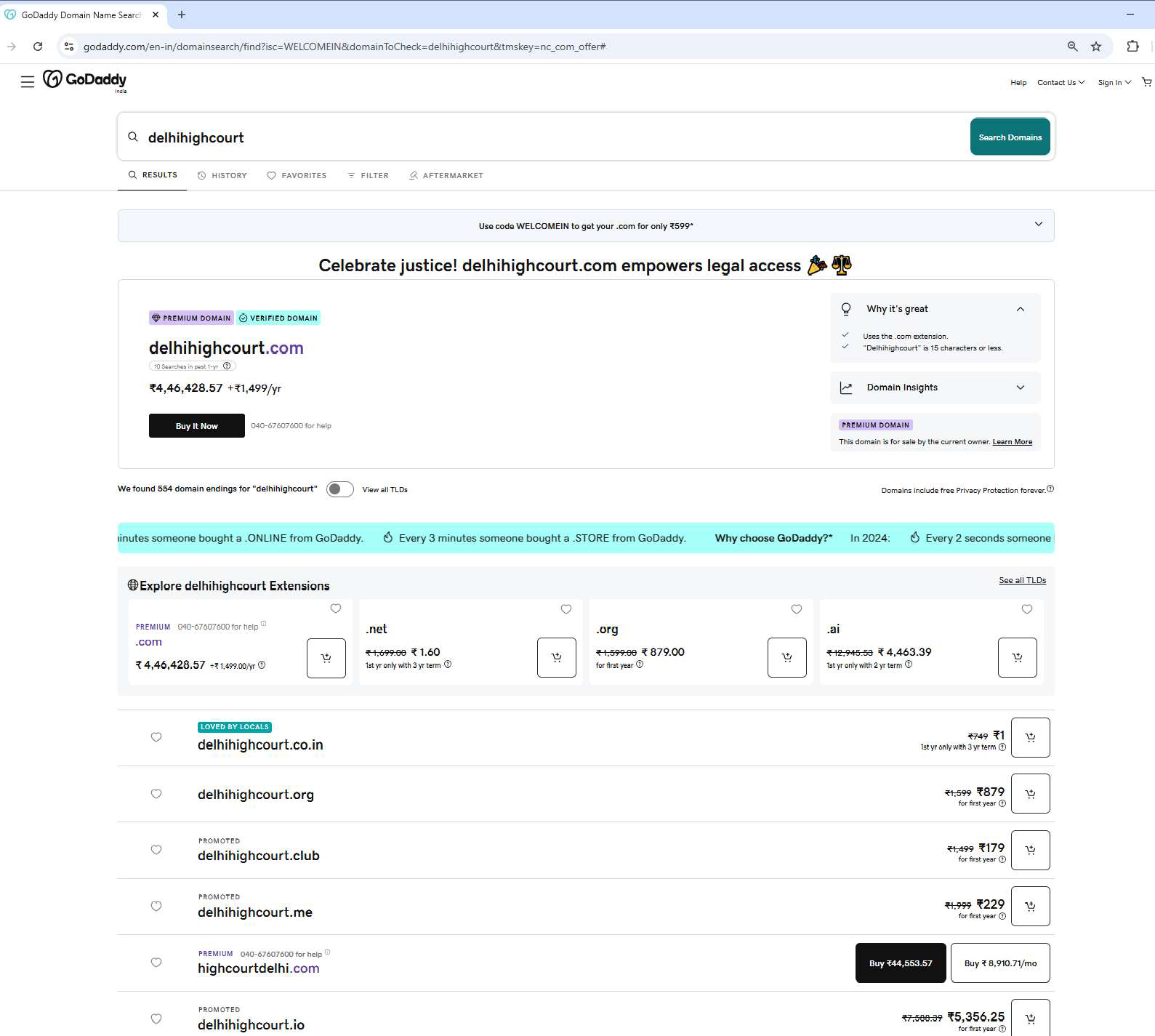Open the See all TLDs link
Viewport: 1155px width, 1036px height.
1023,580
